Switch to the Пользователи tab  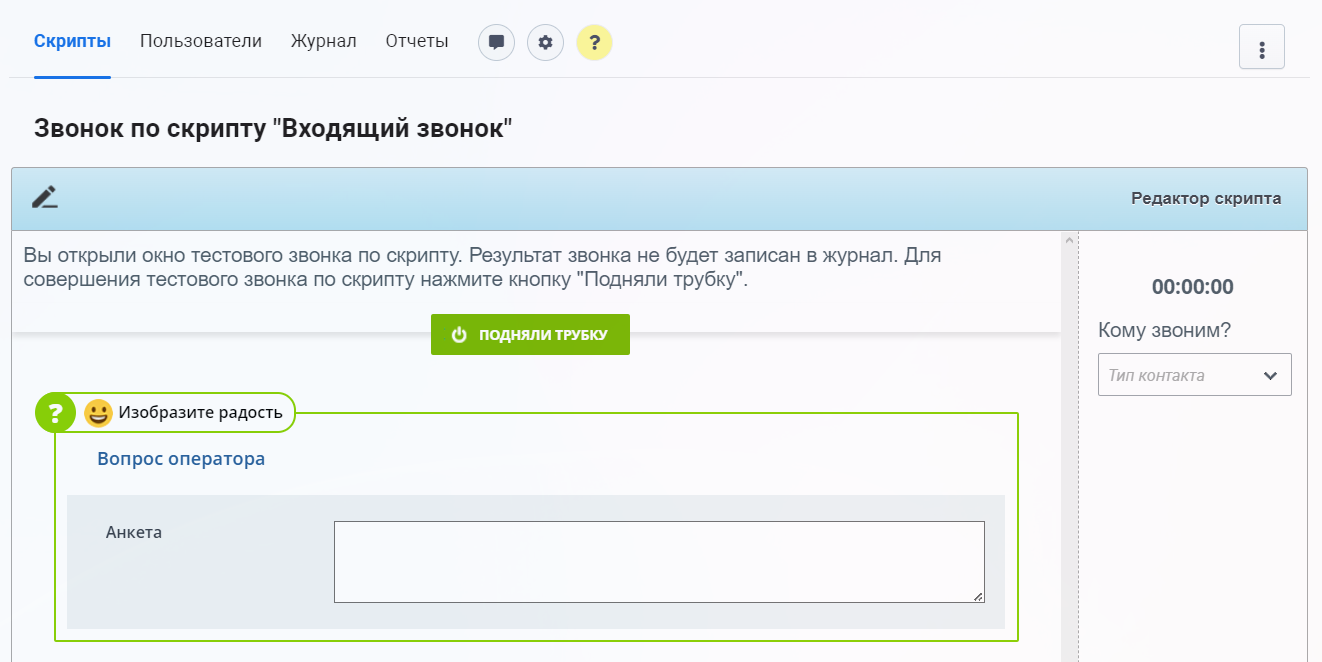tap(200, 40)
